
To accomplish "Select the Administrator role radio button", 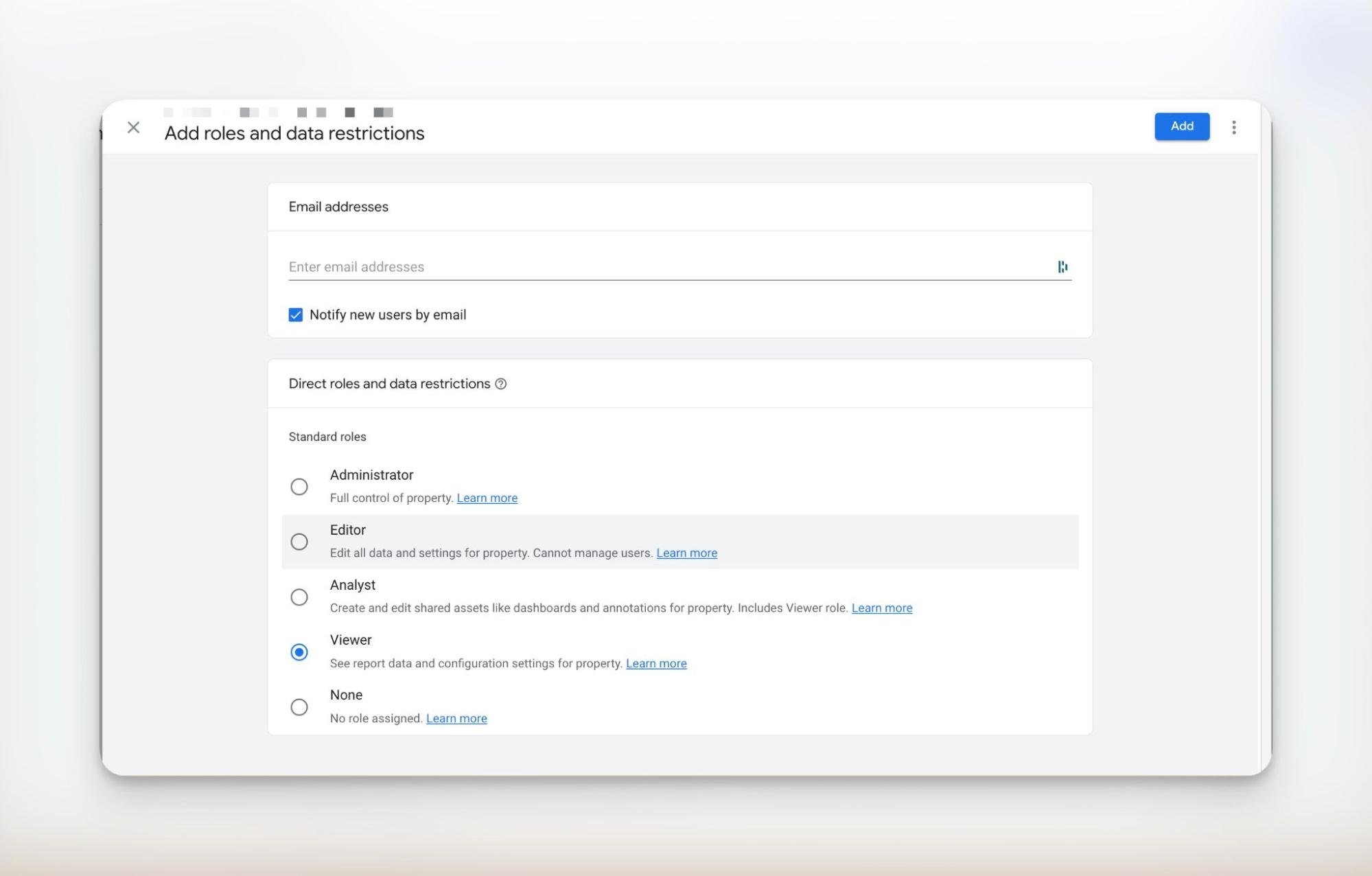I will 299,486.
